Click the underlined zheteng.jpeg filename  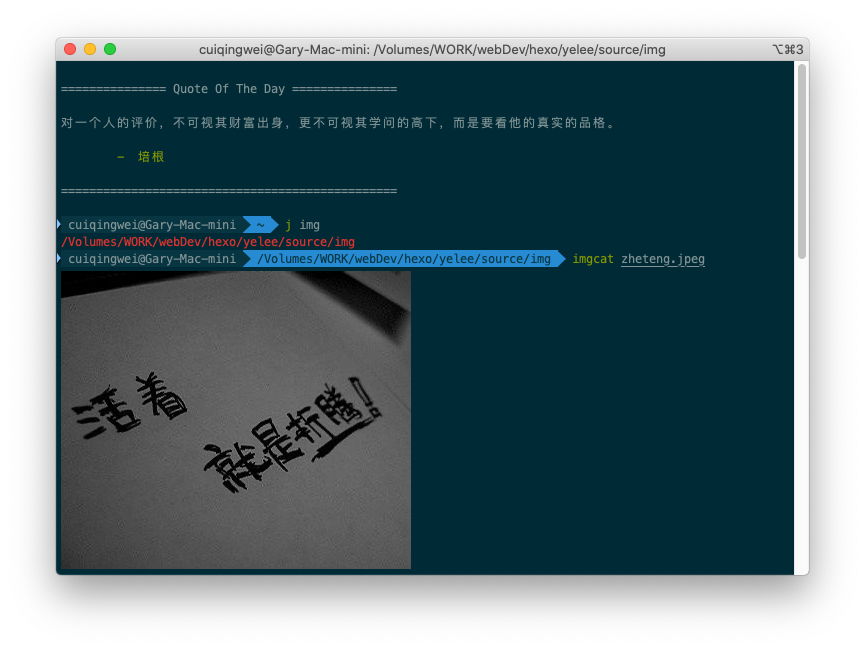(662, 258)
